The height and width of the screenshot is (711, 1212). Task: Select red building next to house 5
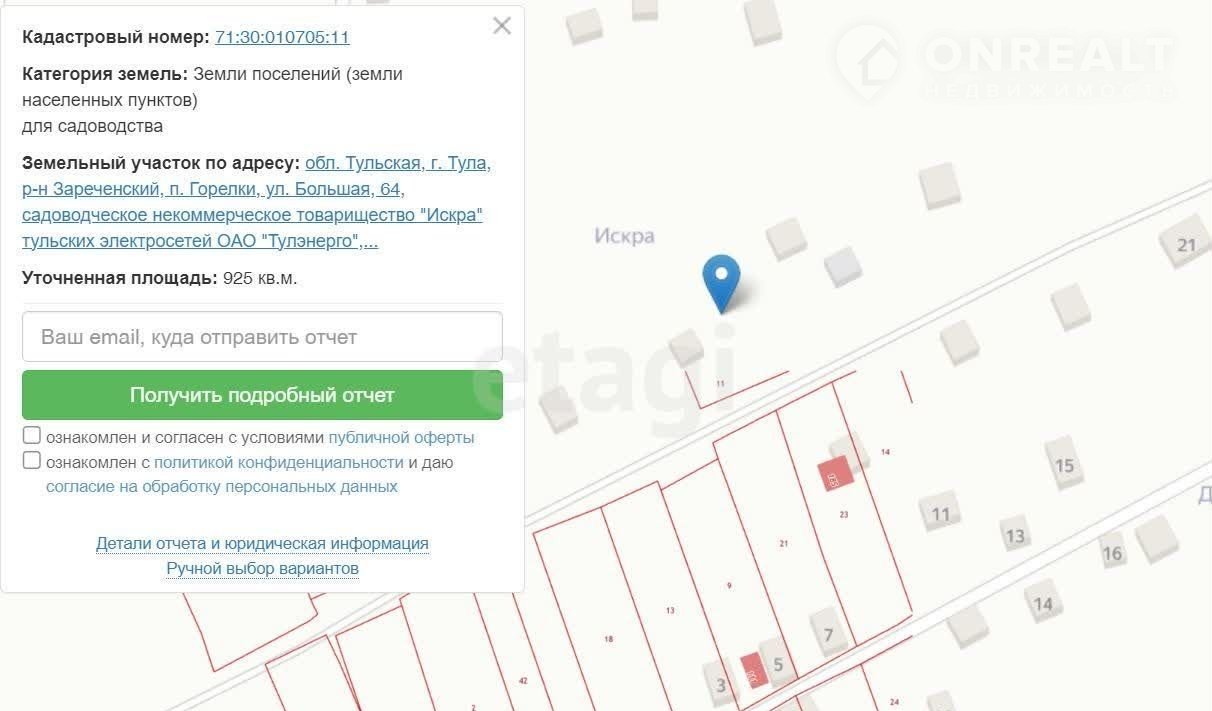click(752, 668)
